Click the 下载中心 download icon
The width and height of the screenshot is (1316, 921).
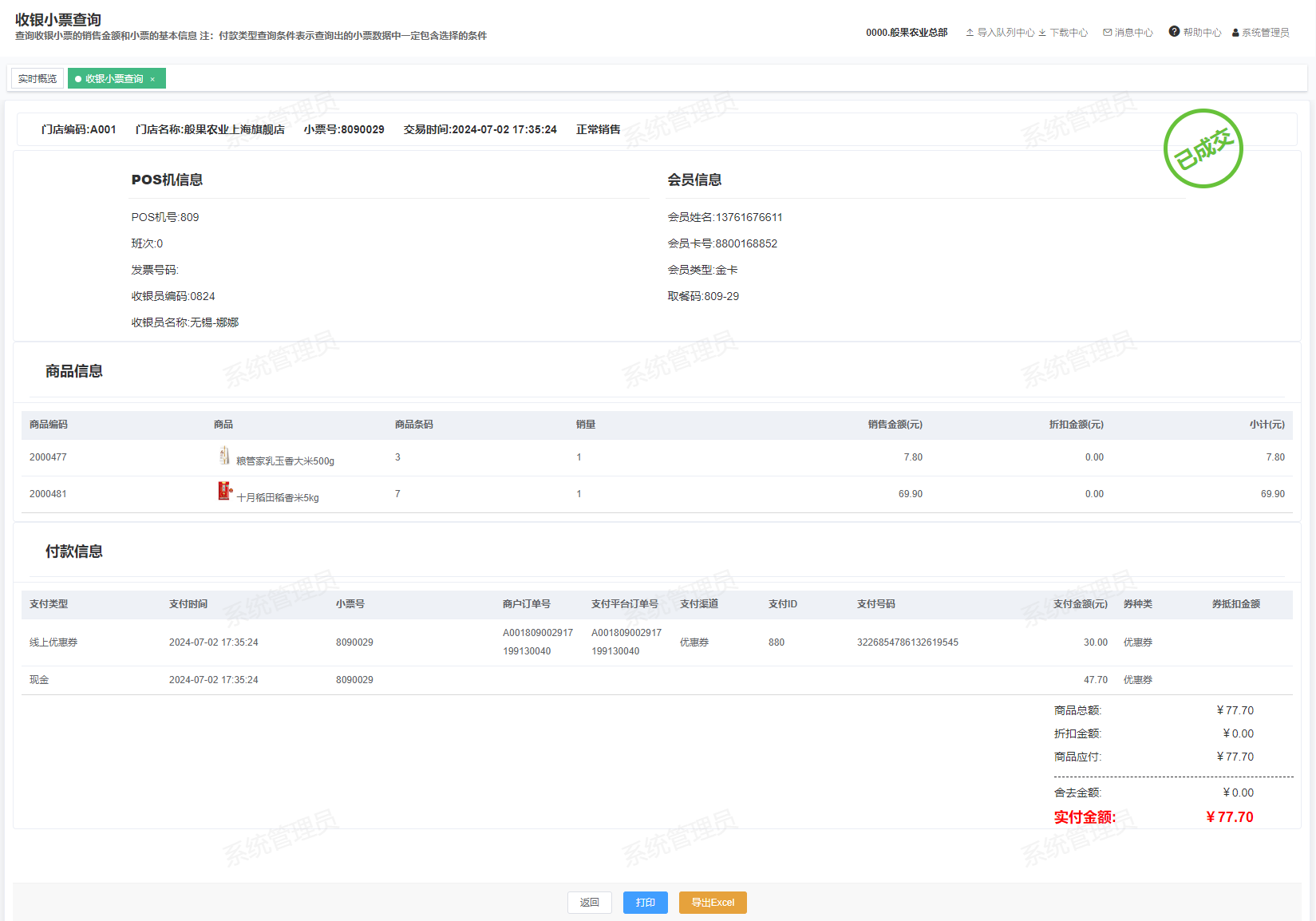1042,33
